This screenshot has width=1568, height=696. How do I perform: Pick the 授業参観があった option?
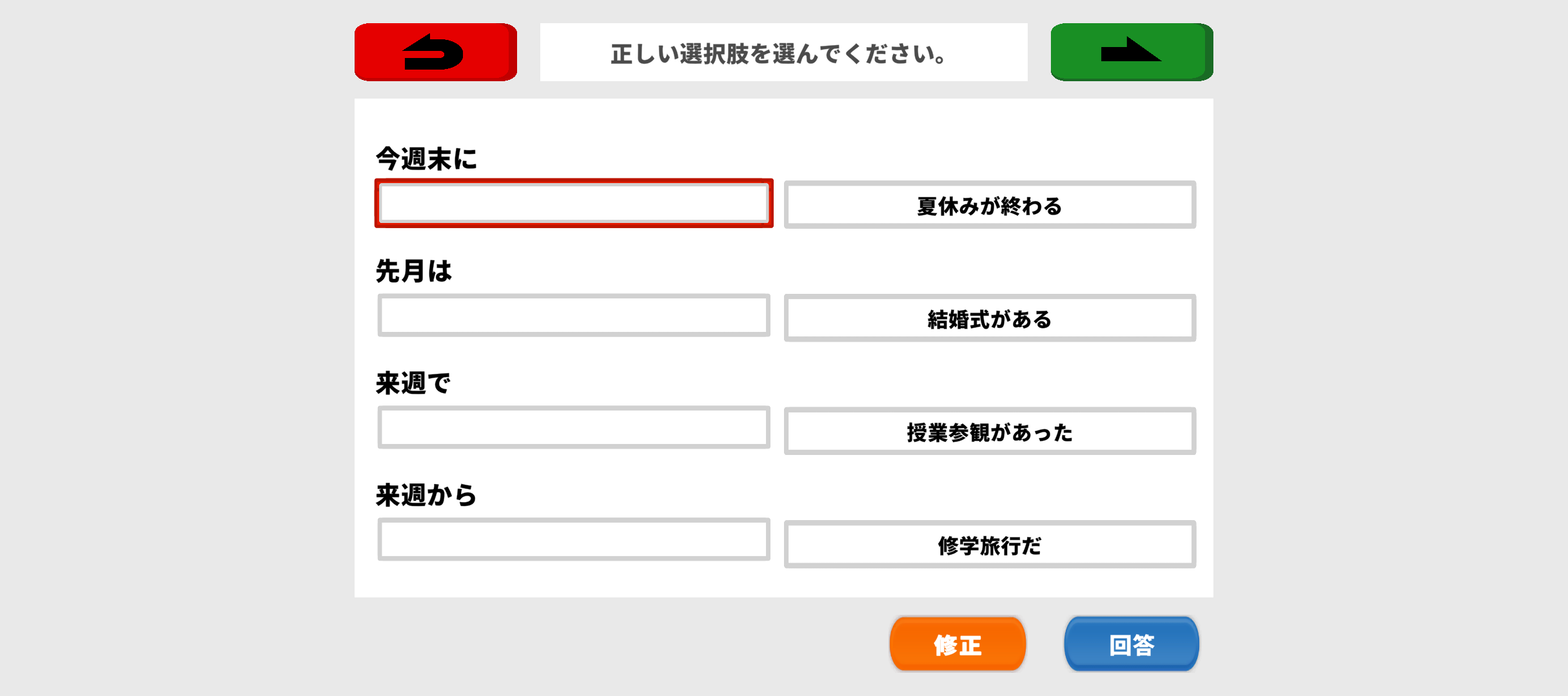pyautogui.click(x=990, y=431)
